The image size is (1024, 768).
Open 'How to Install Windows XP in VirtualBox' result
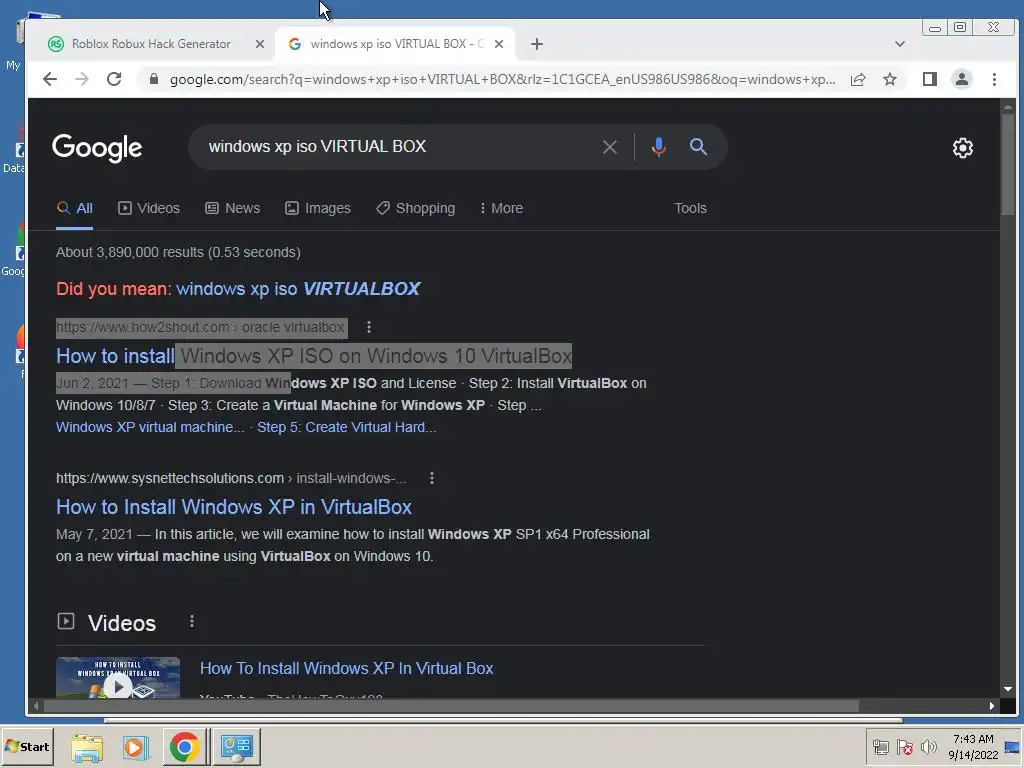pyautogui.click(x=234, y=507)
